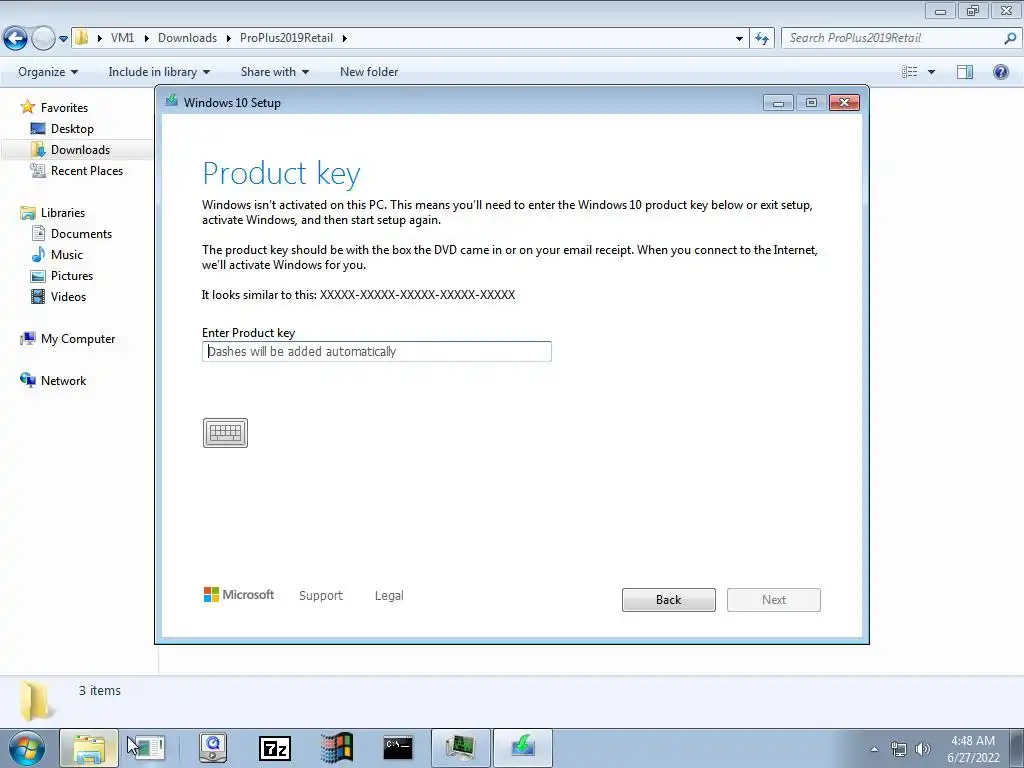
Task: Open the taskbar icon next to Explorer
Action: point(148,748)
